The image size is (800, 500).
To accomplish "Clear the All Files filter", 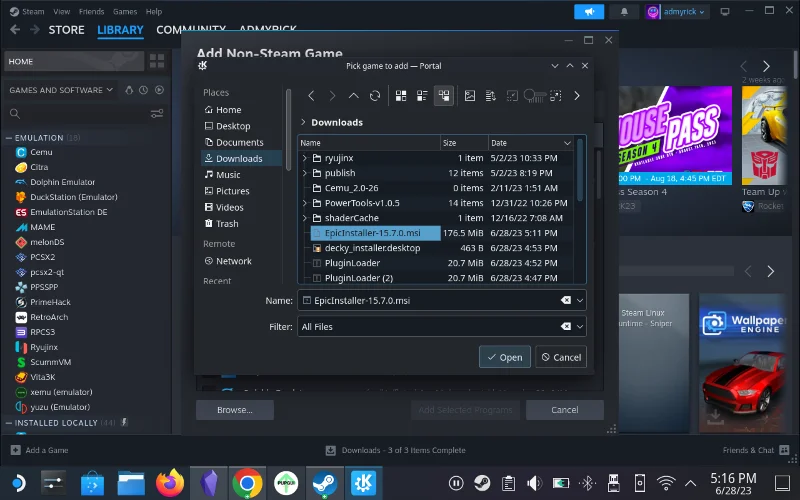I will pyautogui.click(x=566, y=327).
